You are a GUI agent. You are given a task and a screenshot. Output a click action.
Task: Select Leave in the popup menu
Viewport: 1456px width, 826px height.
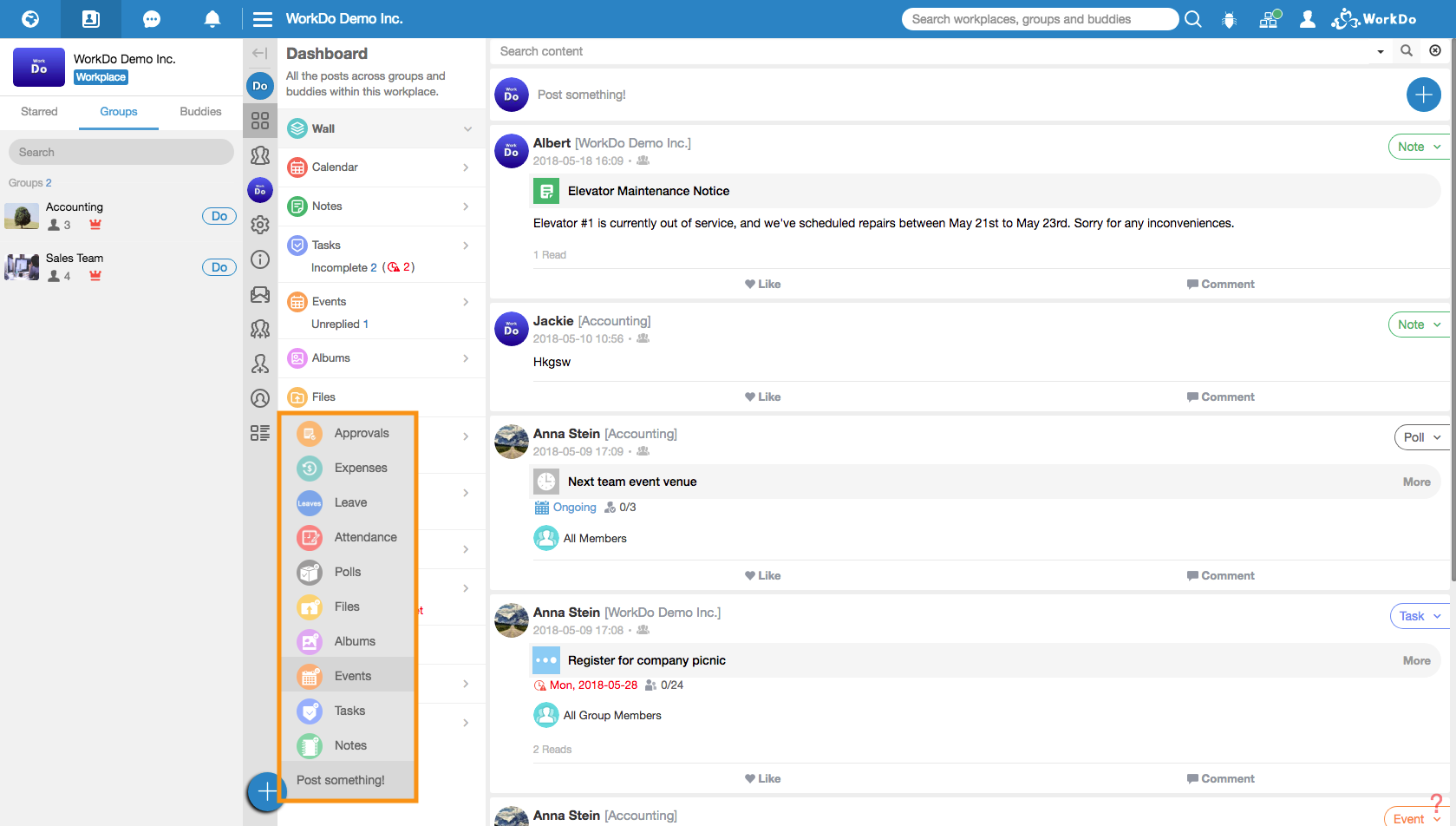tap(349, 502)
